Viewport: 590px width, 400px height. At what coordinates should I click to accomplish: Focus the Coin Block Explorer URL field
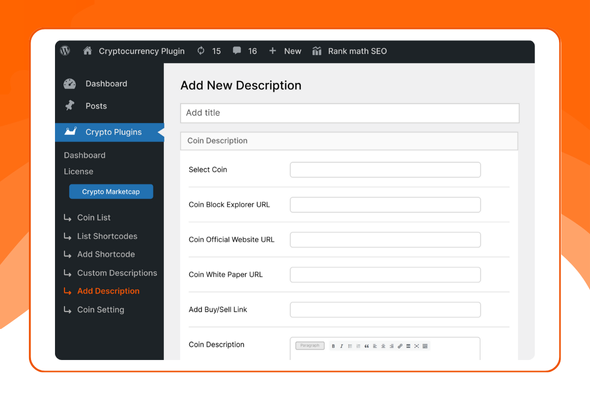point(385,205)
